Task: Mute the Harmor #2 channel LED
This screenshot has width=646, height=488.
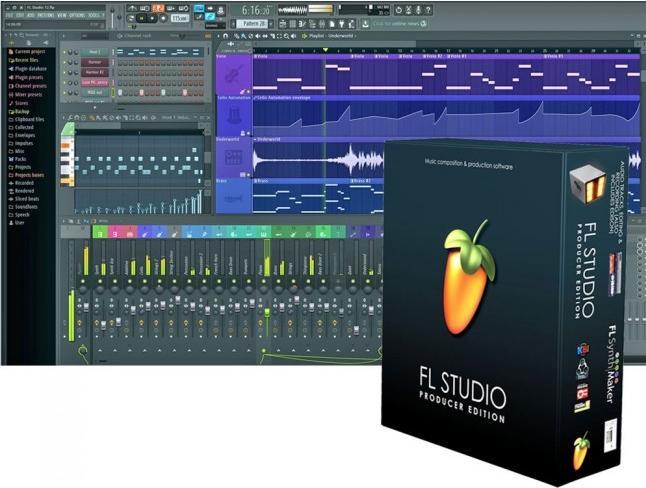Action: [x=64, y=73]
